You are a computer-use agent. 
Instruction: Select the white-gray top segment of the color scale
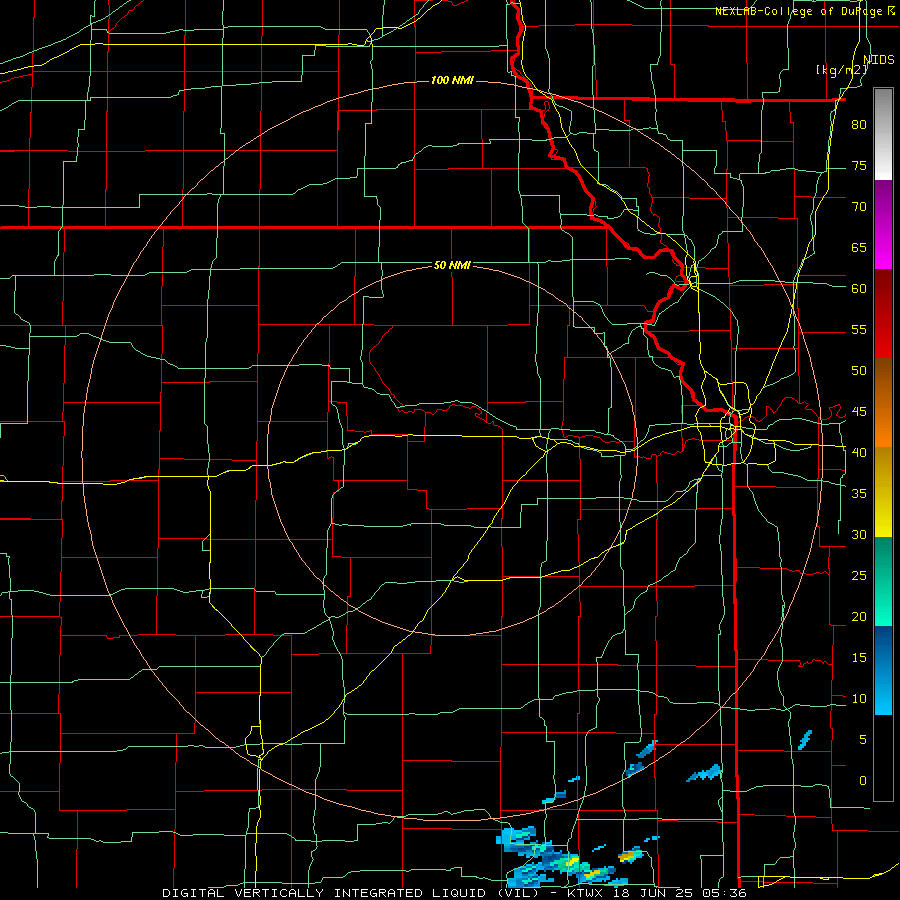coord(883,134)
